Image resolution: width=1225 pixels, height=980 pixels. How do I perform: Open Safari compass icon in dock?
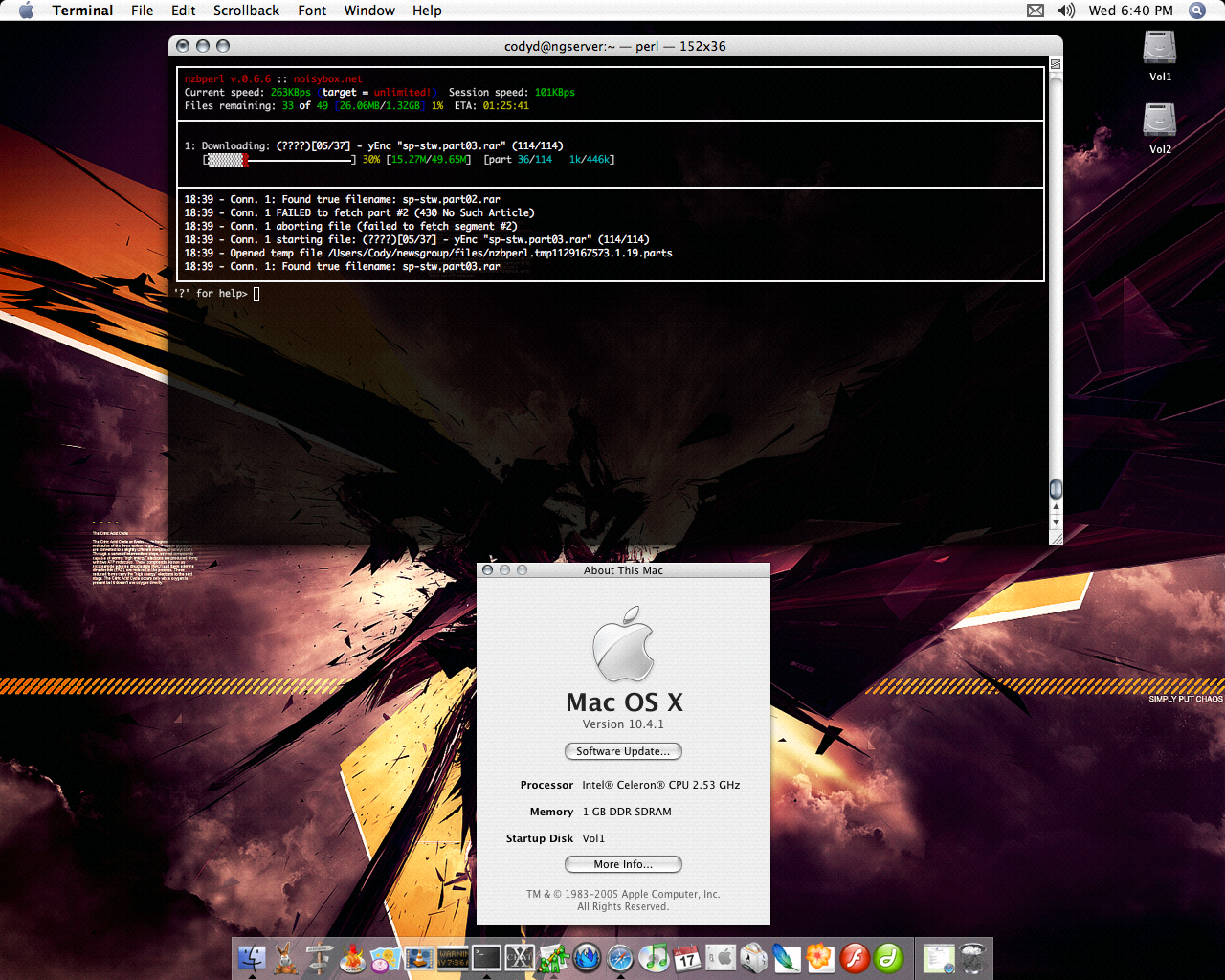click(x=620, y=958)
